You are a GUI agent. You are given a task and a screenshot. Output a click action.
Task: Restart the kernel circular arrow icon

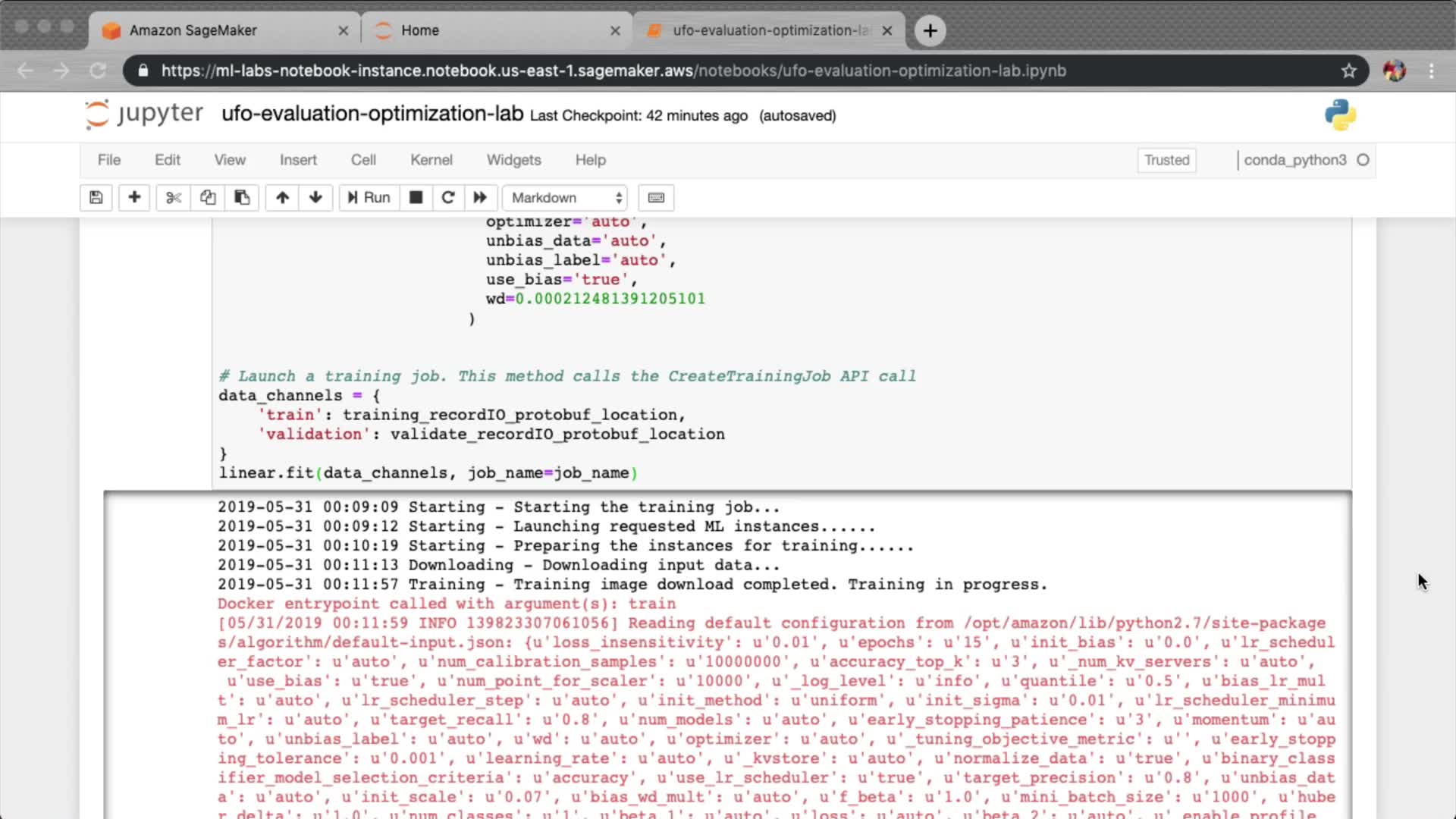448,198
